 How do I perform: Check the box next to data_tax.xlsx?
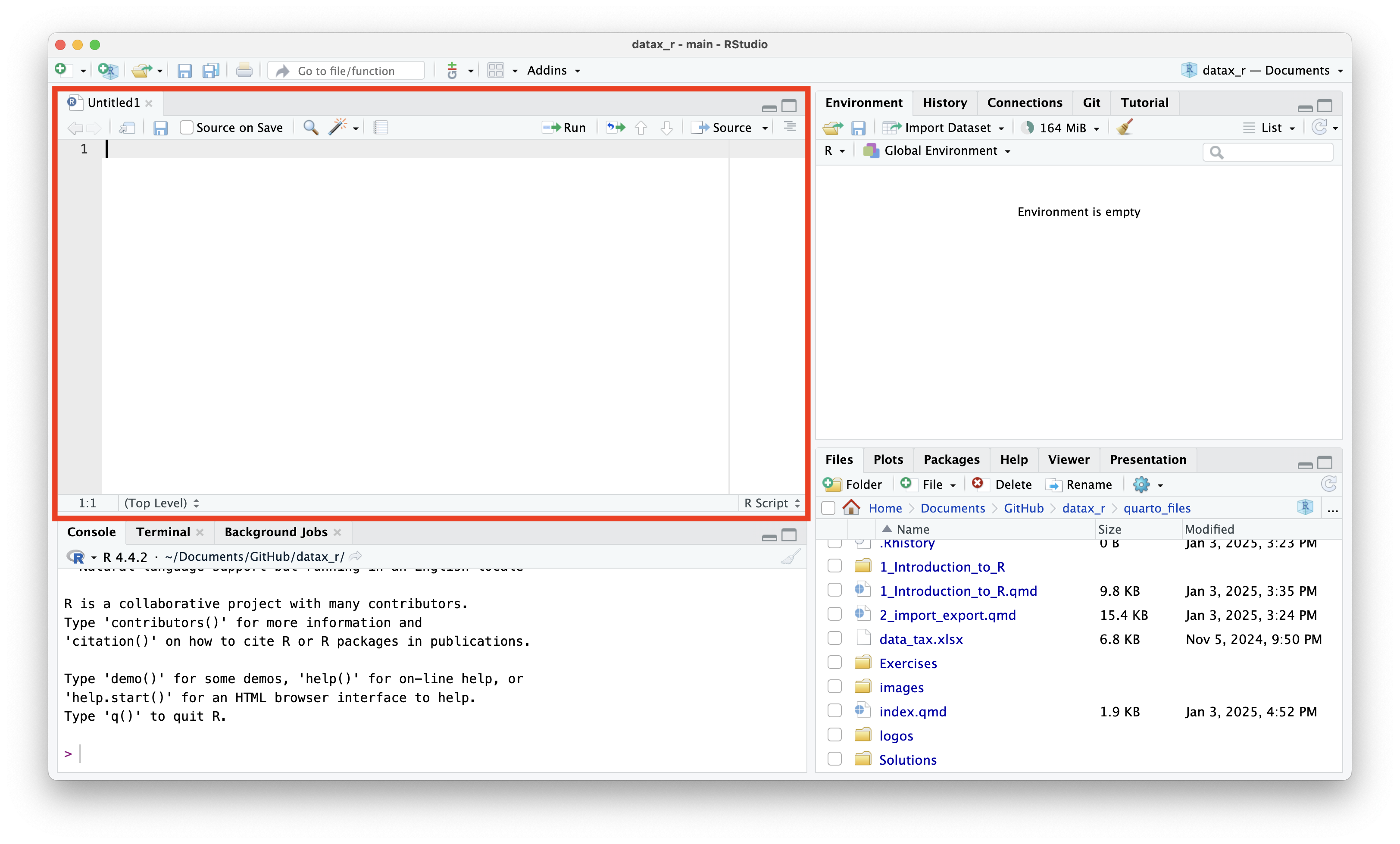834,638
